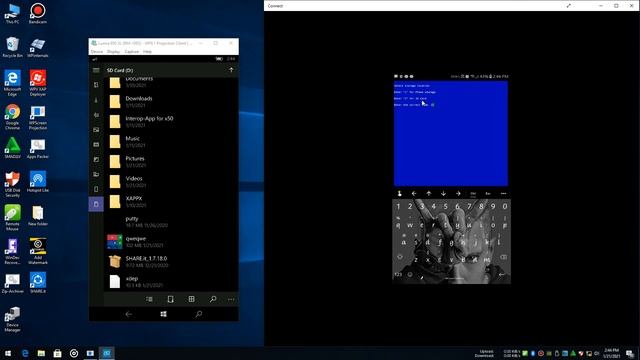640x360 pixels.
Task: Select the pictures icon in the explorer sidebar
Action: [x=96, y=130]
